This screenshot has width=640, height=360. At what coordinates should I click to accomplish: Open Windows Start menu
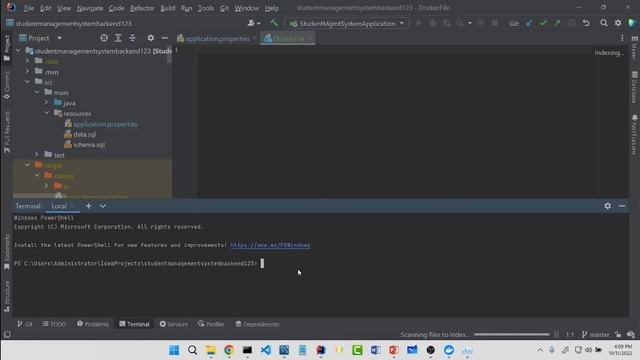pos(174,350)
